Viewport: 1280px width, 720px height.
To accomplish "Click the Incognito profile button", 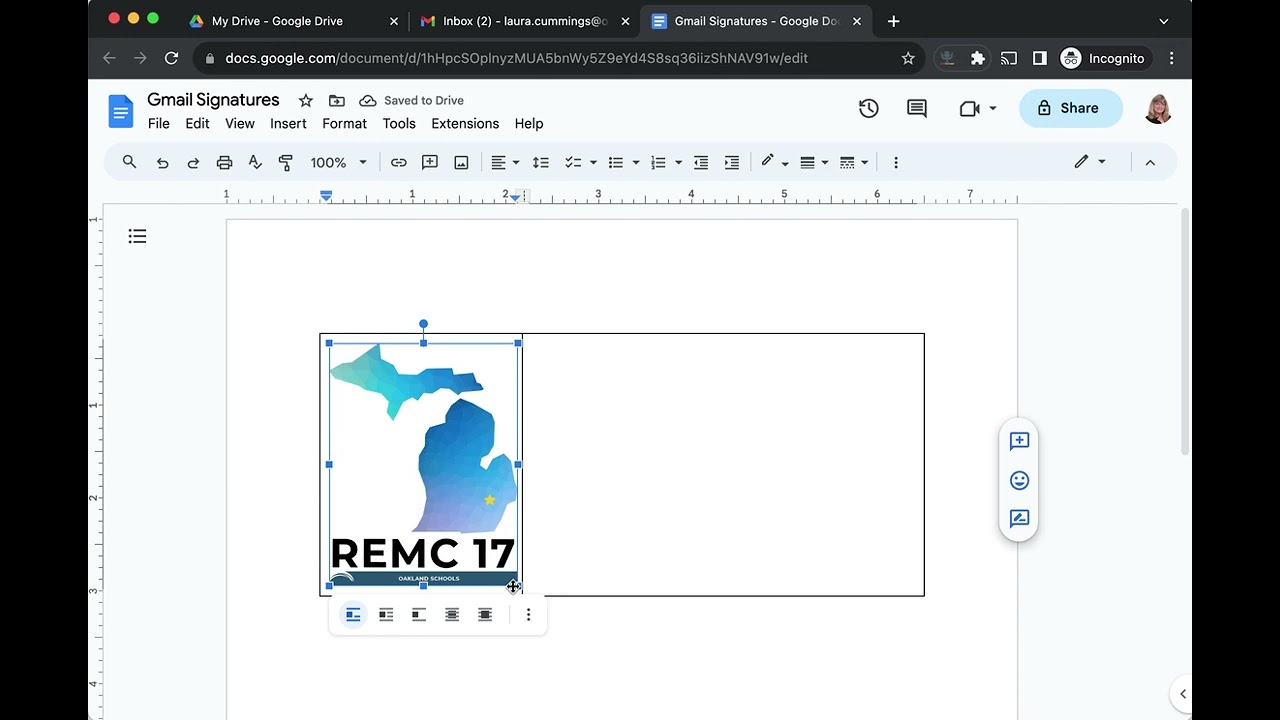I will [1103, 58].
